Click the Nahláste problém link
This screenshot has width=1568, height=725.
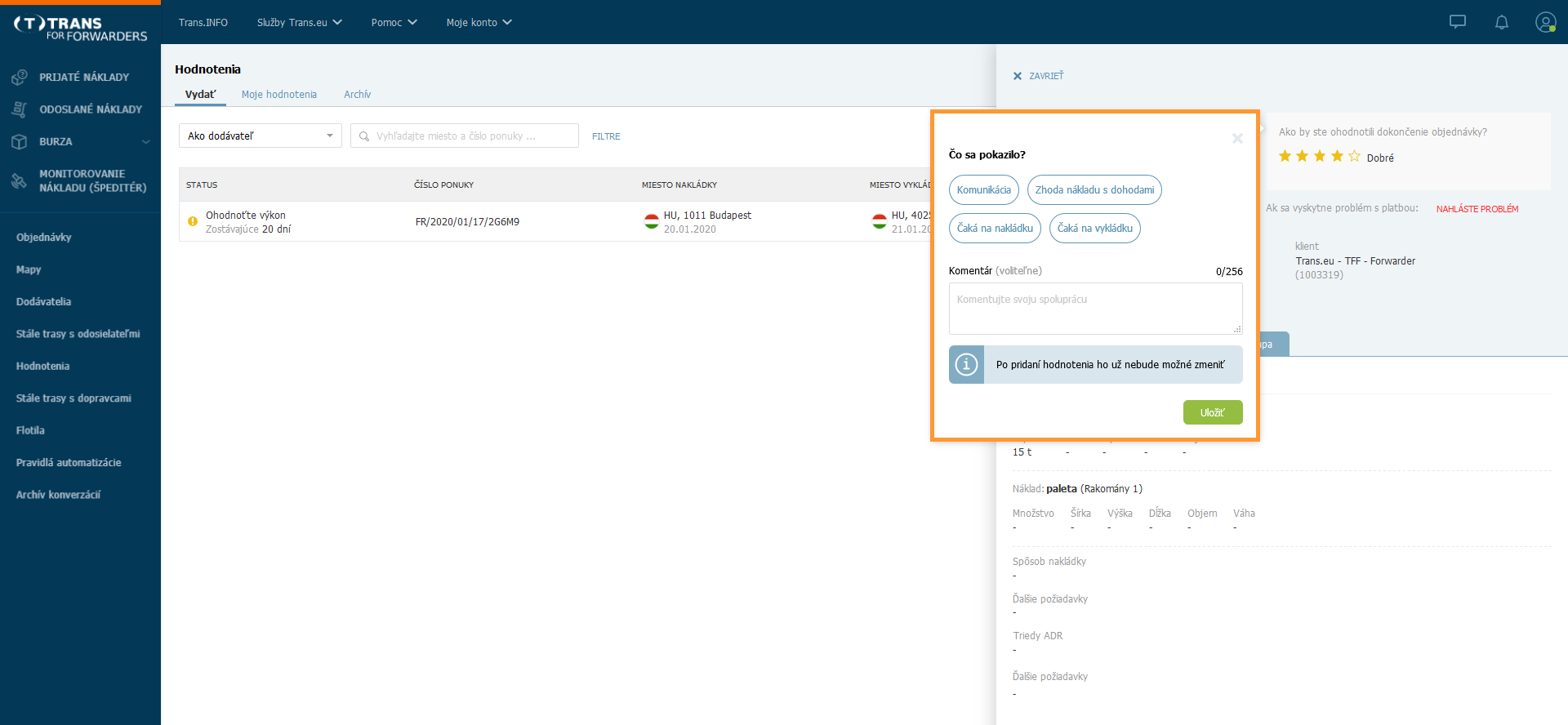coord(1477,209)
